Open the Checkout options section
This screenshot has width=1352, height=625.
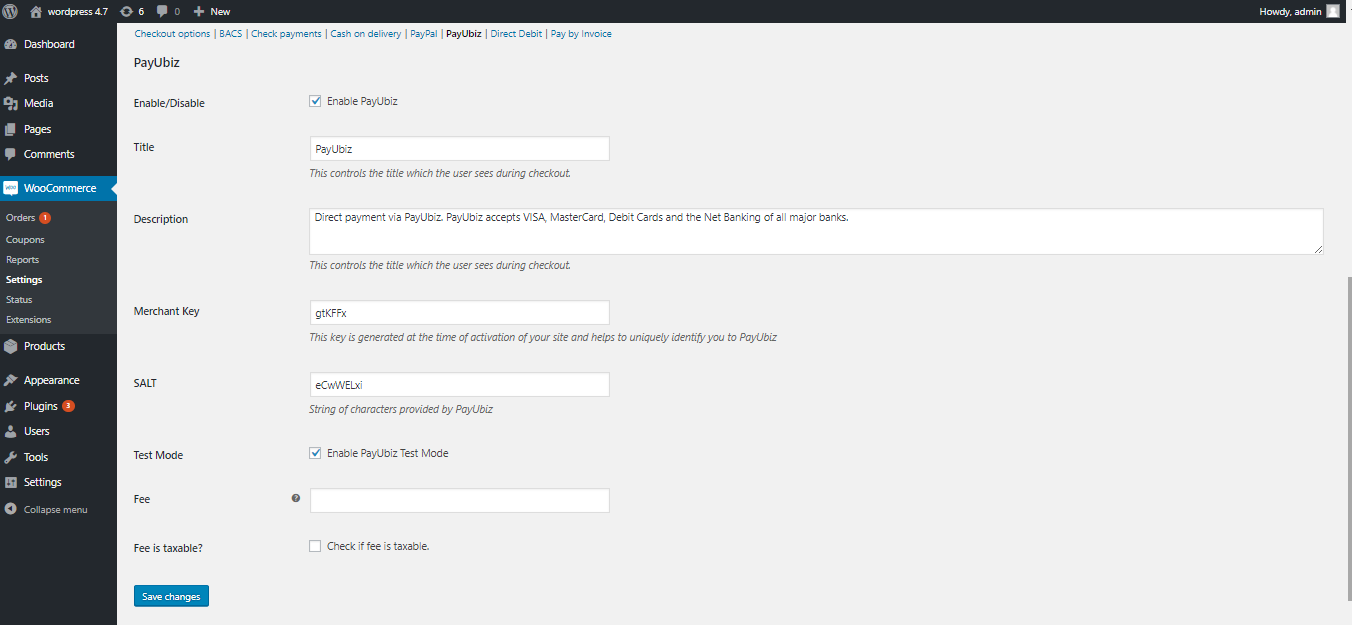pos(172,34)
